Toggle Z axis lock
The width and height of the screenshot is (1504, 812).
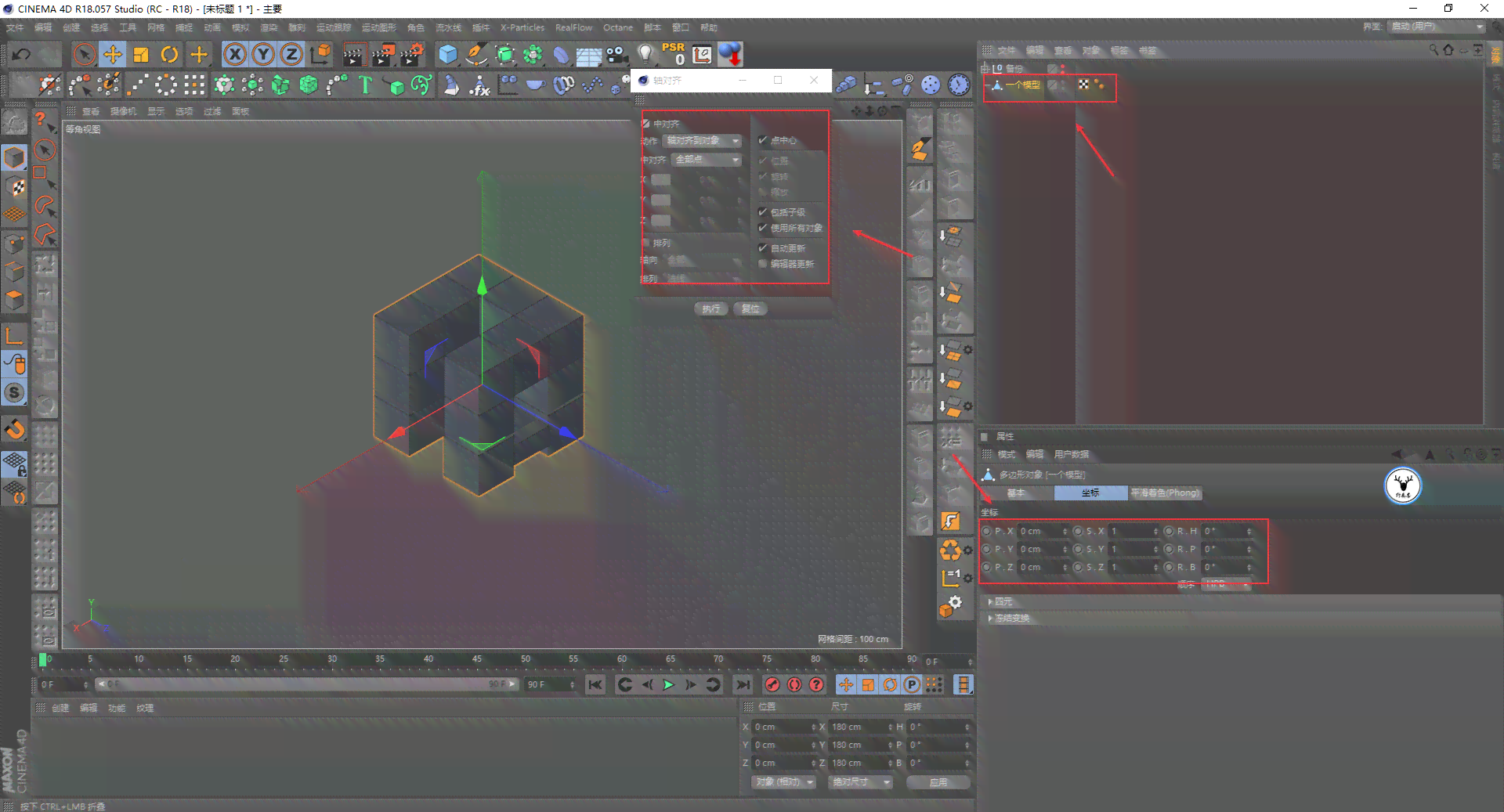coord(291,54)
